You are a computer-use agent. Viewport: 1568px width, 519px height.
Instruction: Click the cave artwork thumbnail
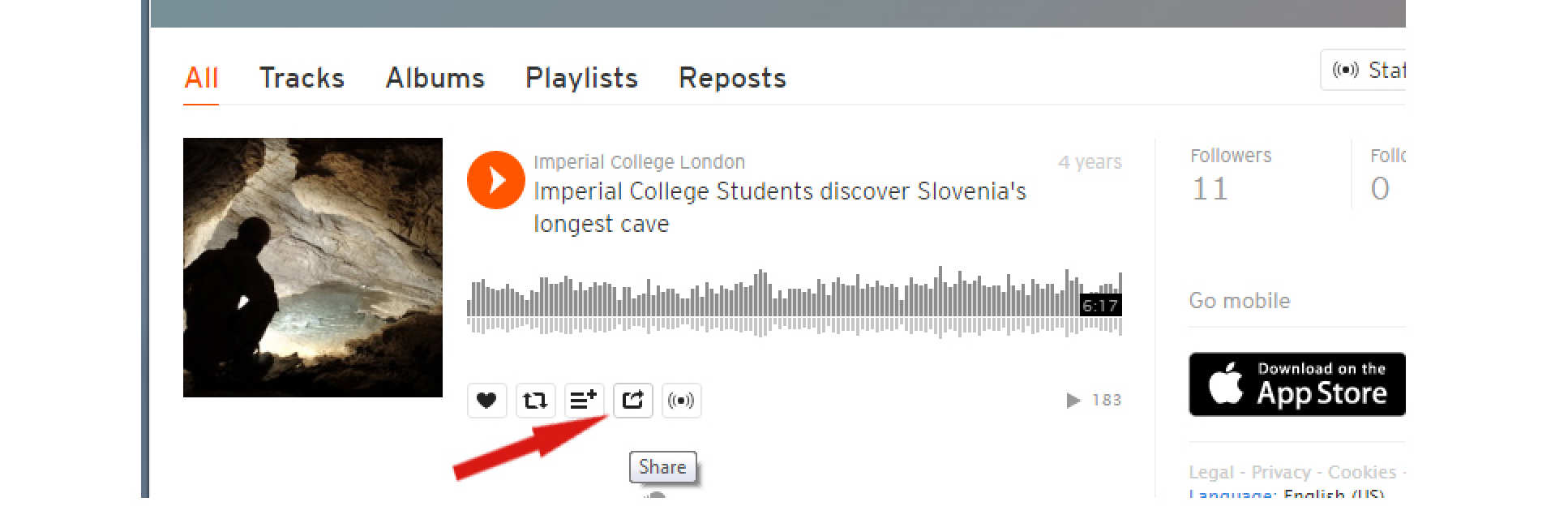(x=313, y=268)
